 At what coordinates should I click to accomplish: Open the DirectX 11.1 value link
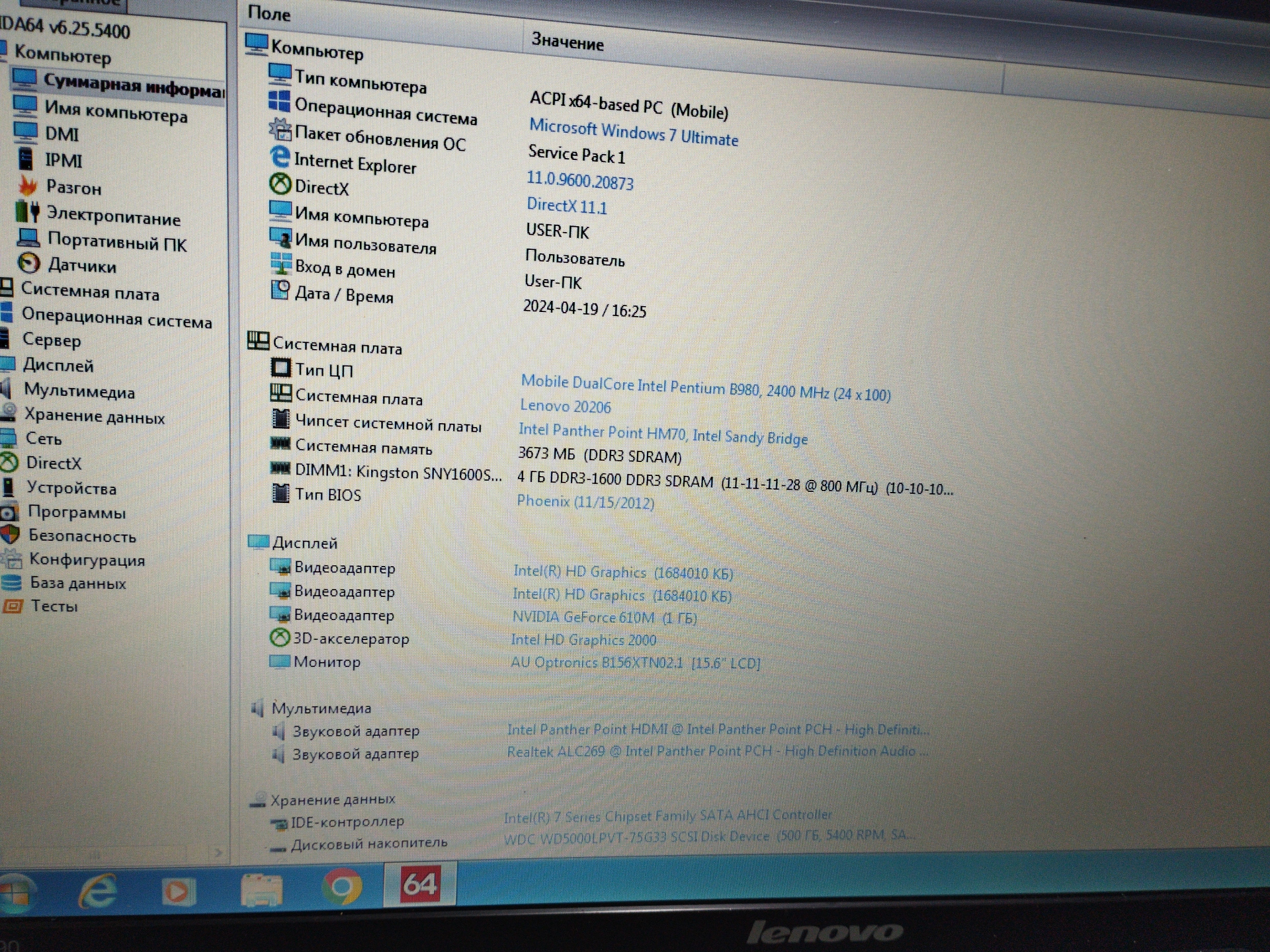coord(567,206)
